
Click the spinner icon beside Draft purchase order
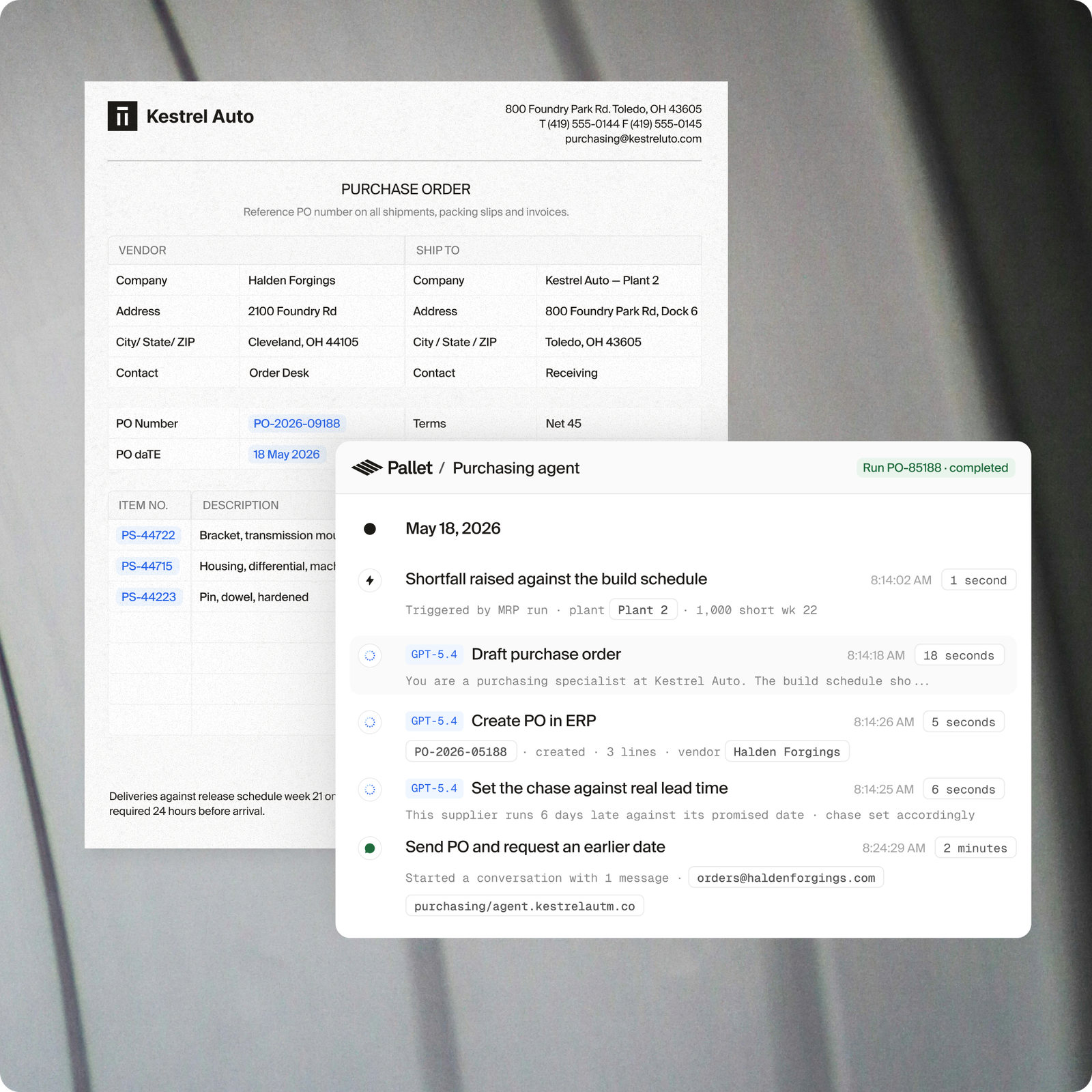[x=370, y=655]
